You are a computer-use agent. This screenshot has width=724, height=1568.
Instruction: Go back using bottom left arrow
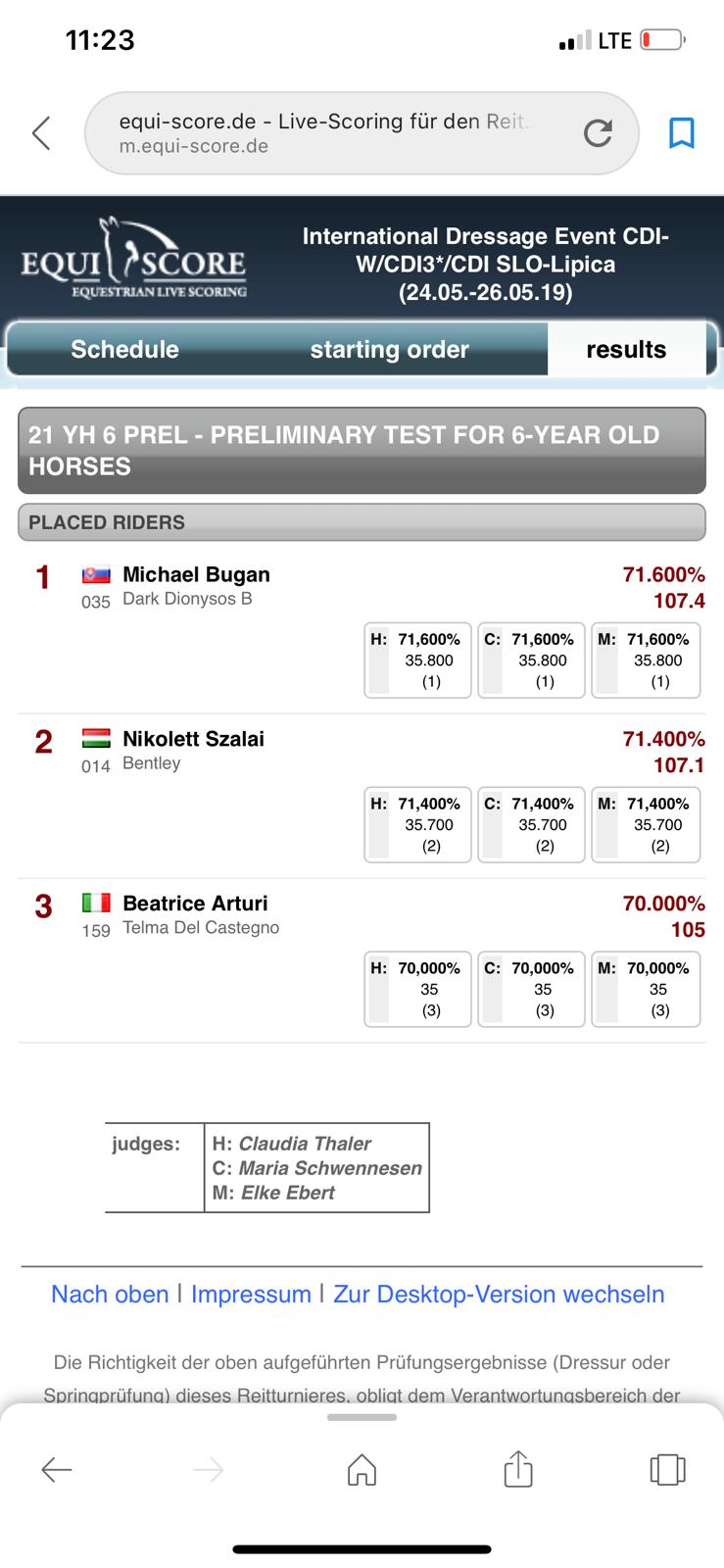tap(57, 1469)
